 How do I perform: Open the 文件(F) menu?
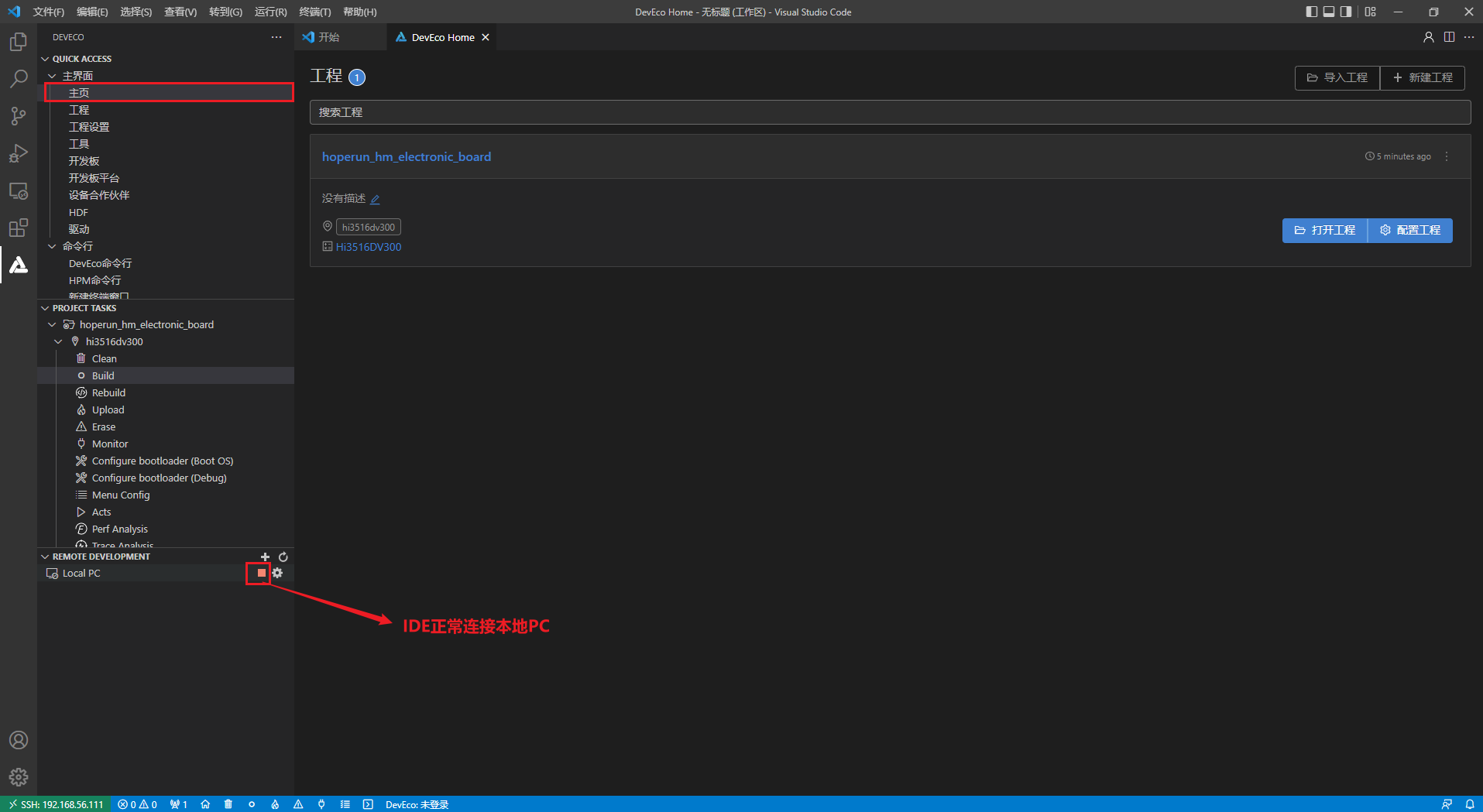click(49, 12)
